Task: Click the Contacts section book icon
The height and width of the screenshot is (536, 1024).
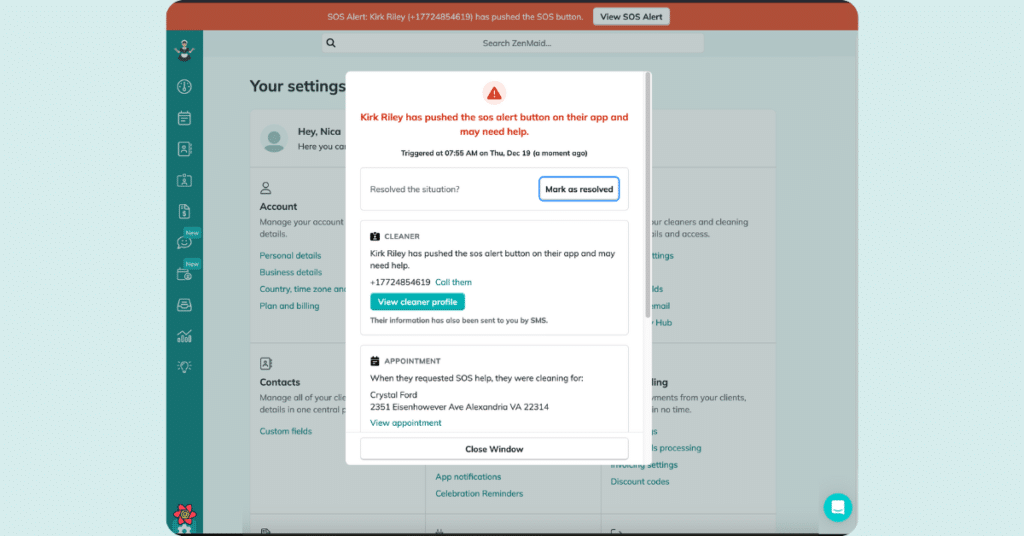Action: [x=266, y=364]
